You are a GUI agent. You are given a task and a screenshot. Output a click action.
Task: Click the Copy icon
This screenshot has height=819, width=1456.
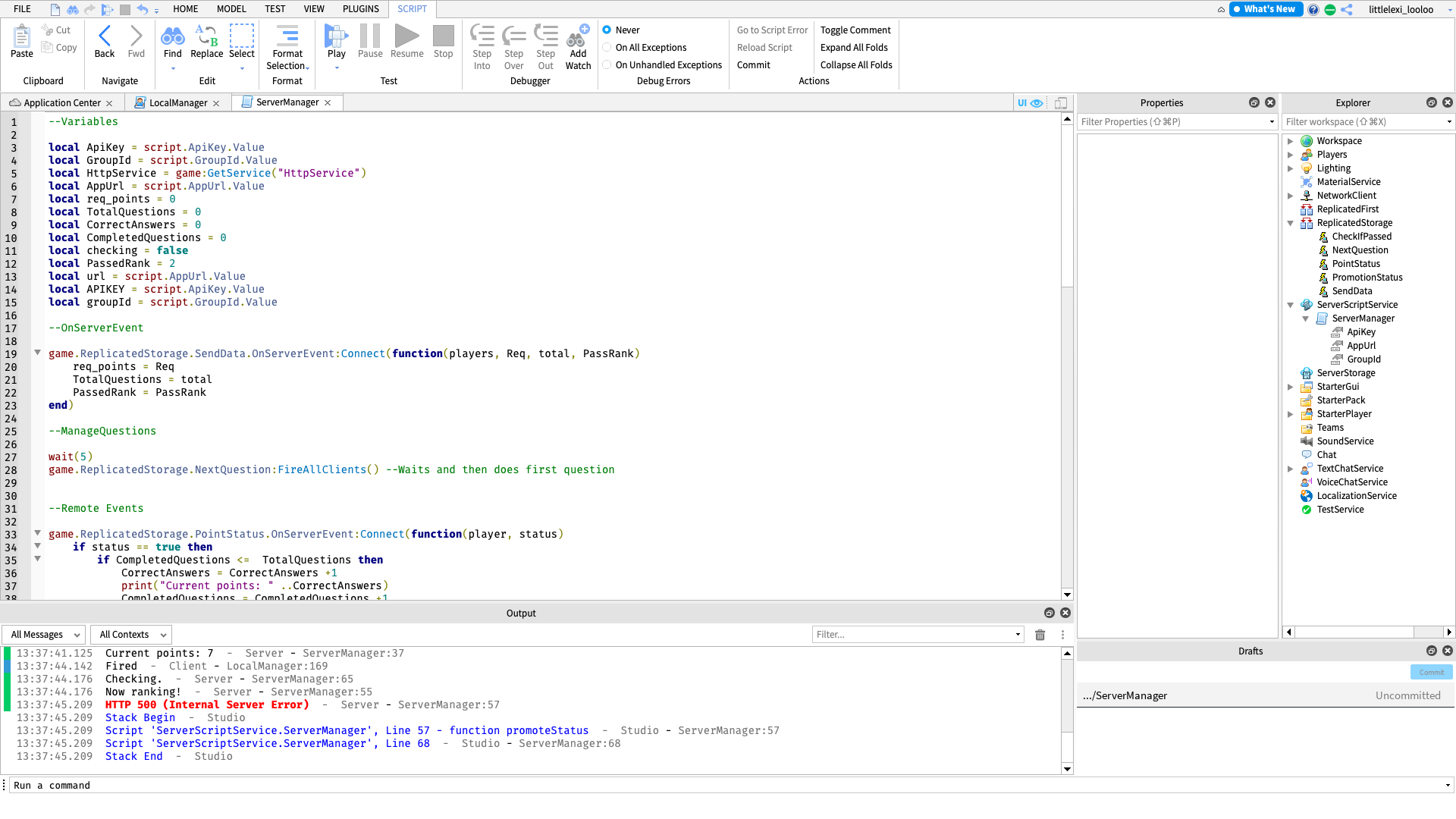click(47, 48)
